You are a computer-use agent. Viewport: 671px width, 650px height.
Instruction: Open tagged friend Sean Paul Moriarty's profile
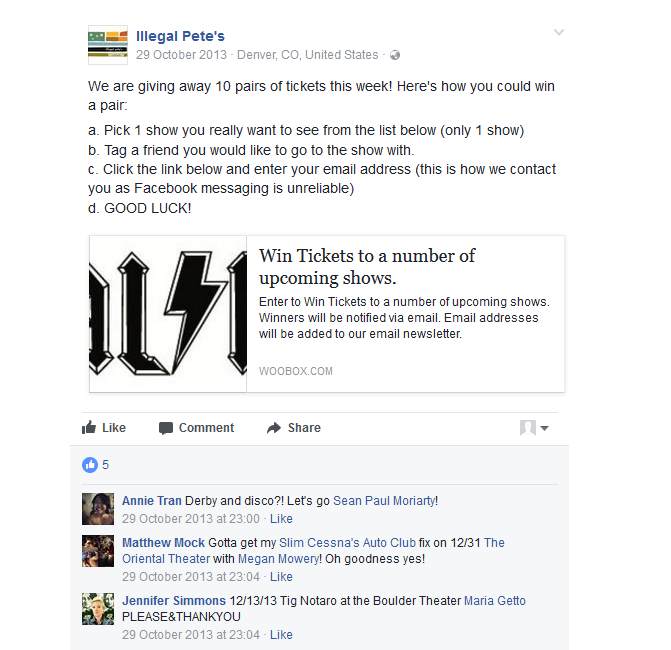click(384, 501)
